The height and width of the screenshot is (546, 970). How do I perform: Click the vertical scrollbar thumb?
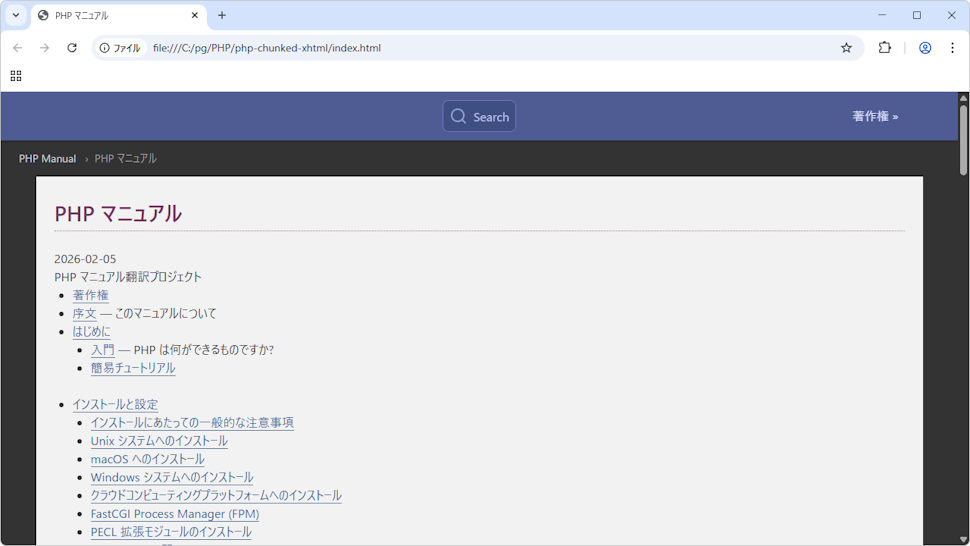(963, 139)
